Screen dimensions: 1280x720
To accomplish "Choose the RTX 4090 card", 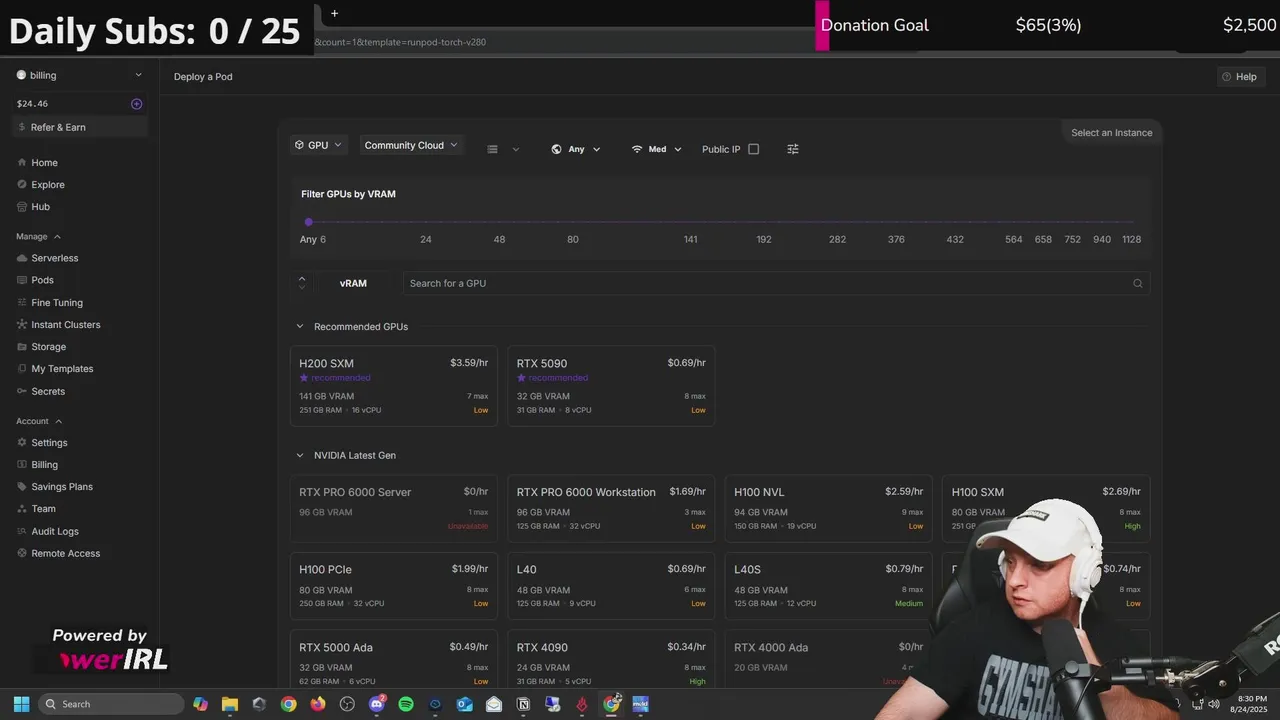I will (x=611, y=660).
